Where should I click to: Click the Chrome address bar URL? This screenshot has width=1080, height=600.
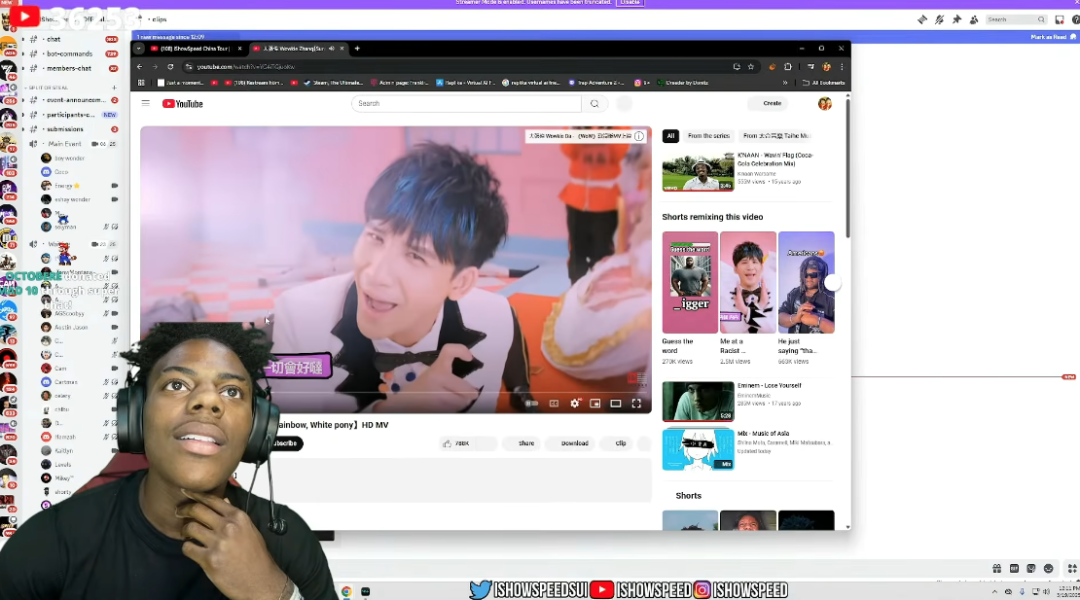(246, 67)
